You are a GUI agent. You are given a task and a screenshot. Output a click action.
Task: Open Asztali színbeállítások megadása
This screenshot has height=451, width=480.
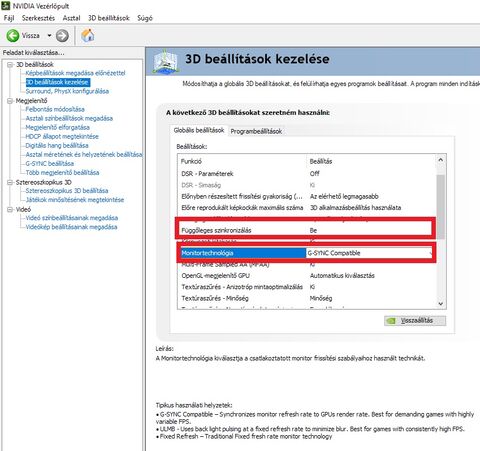click(x=69, y=118)
